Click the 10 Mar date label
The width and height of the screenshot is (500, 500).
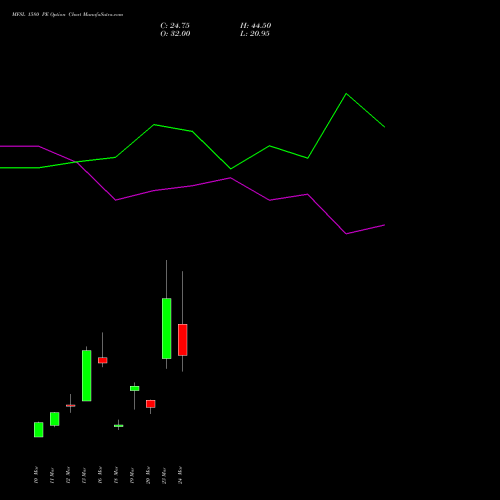pyautogui.click(x=36, y=475)
